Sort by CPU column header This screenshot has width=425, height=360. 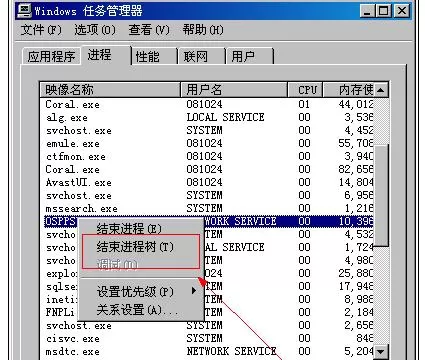pyautogui.click(x=305, y=90)
